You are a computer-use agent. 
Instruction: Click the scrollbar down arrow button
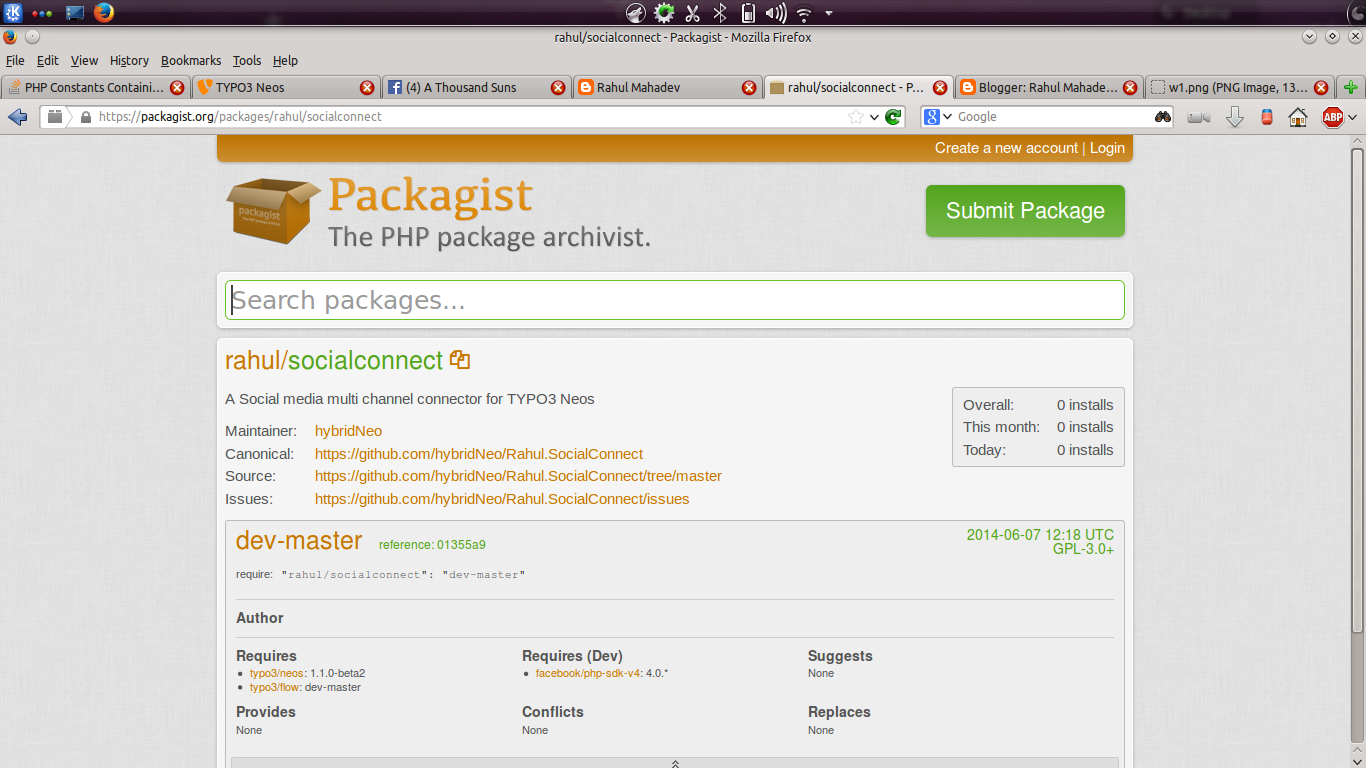[1357, 760]
